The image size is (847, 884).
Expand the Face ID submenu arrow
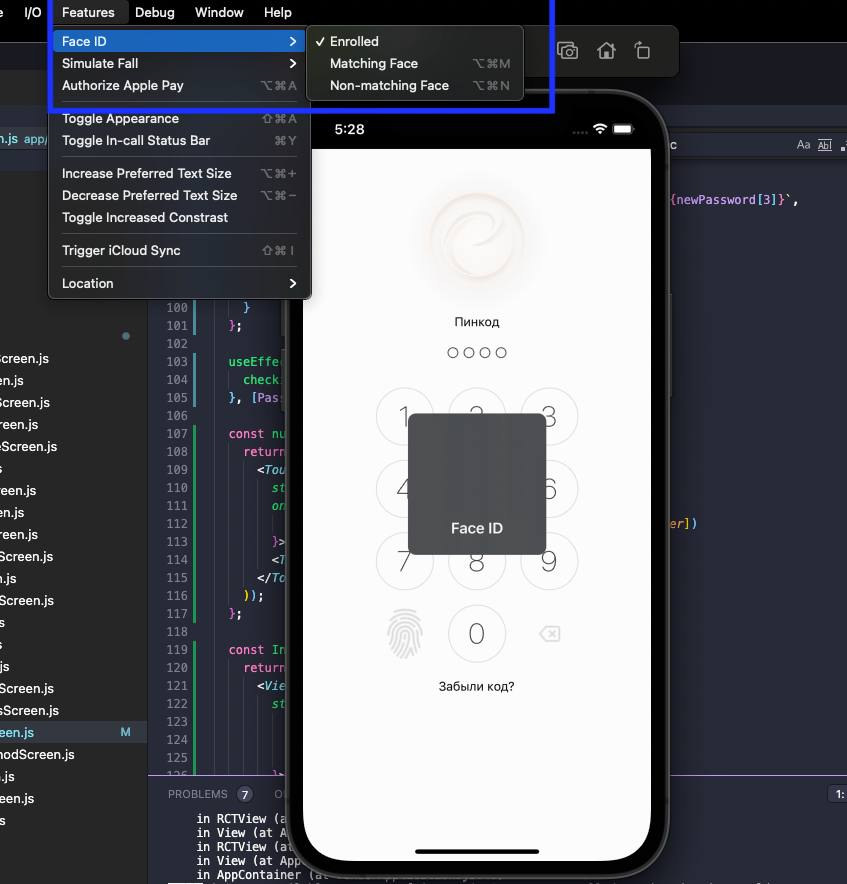[x=292, y=41]
